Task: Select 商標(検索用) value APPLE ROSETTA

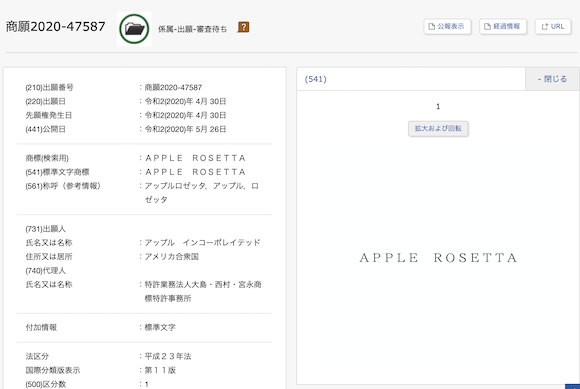Action: (195, 158)
